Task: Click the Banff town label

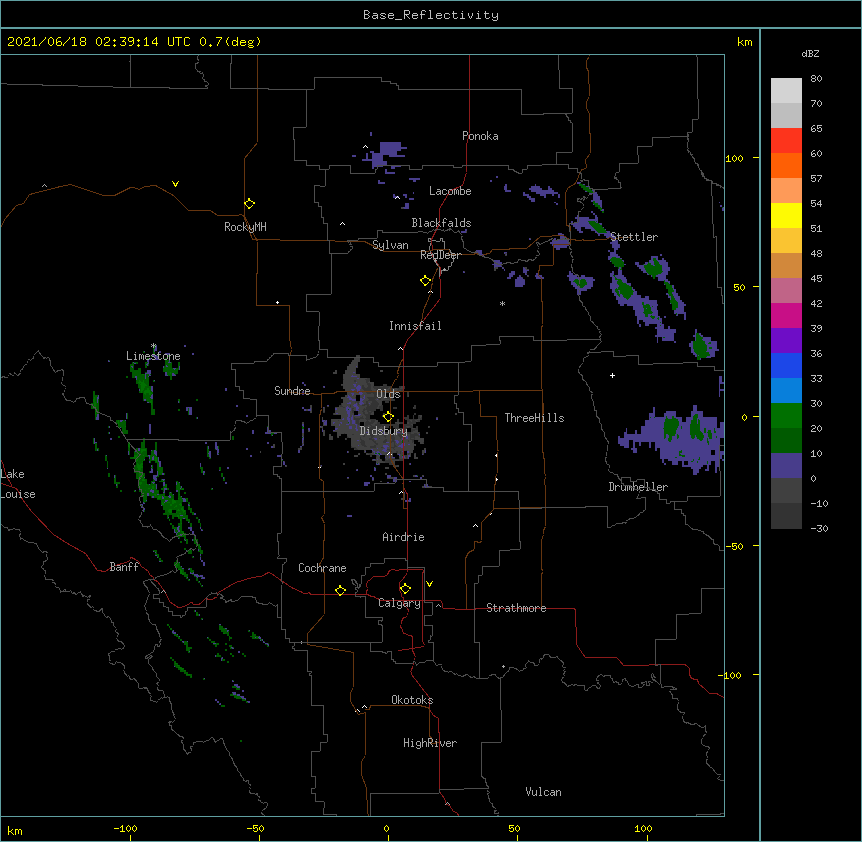Action: click(x=124, y=567)
